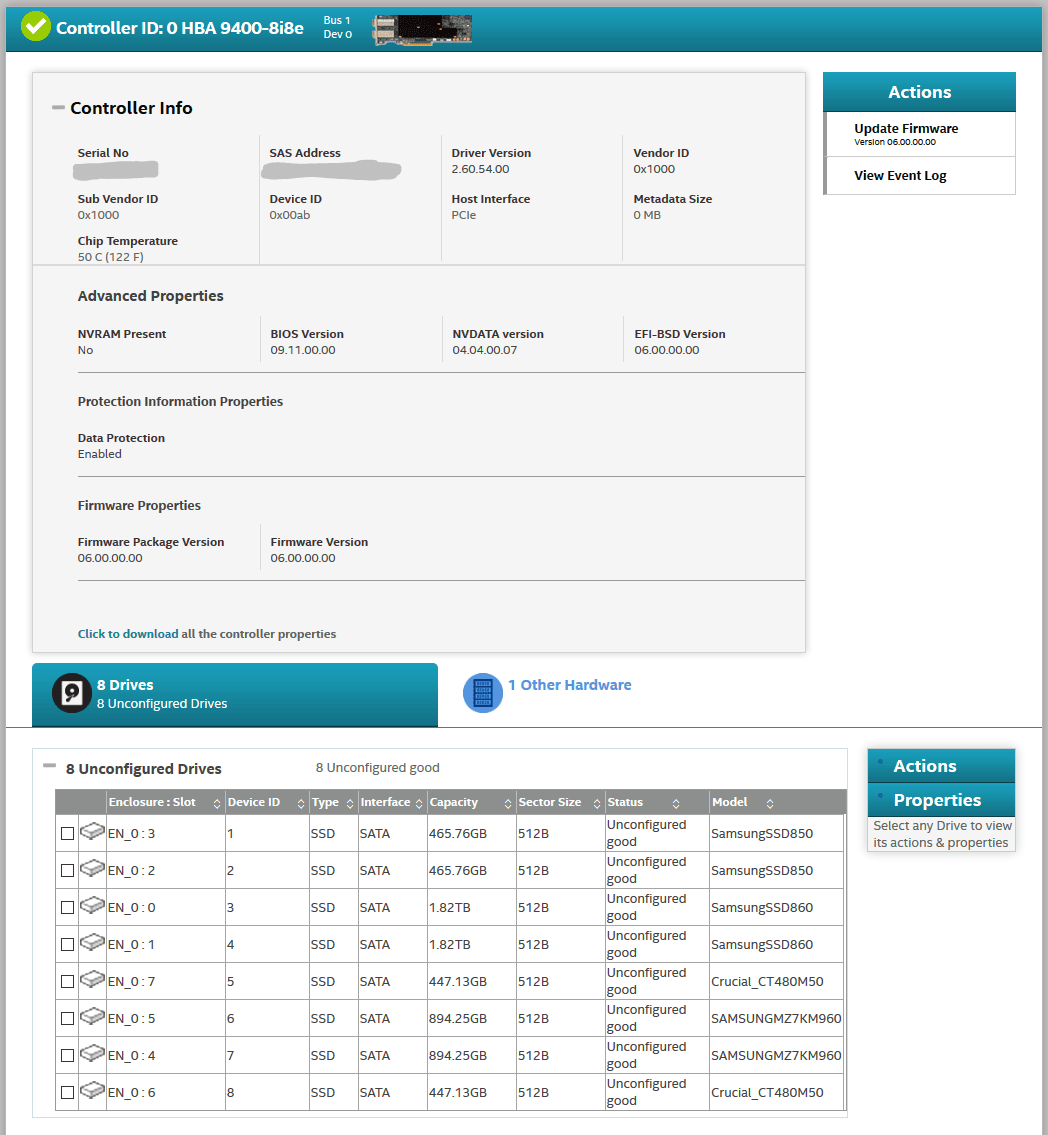Click Data Protection value Enabled
This screenshot has height=1135, width=1048.
tap(99, 454)
